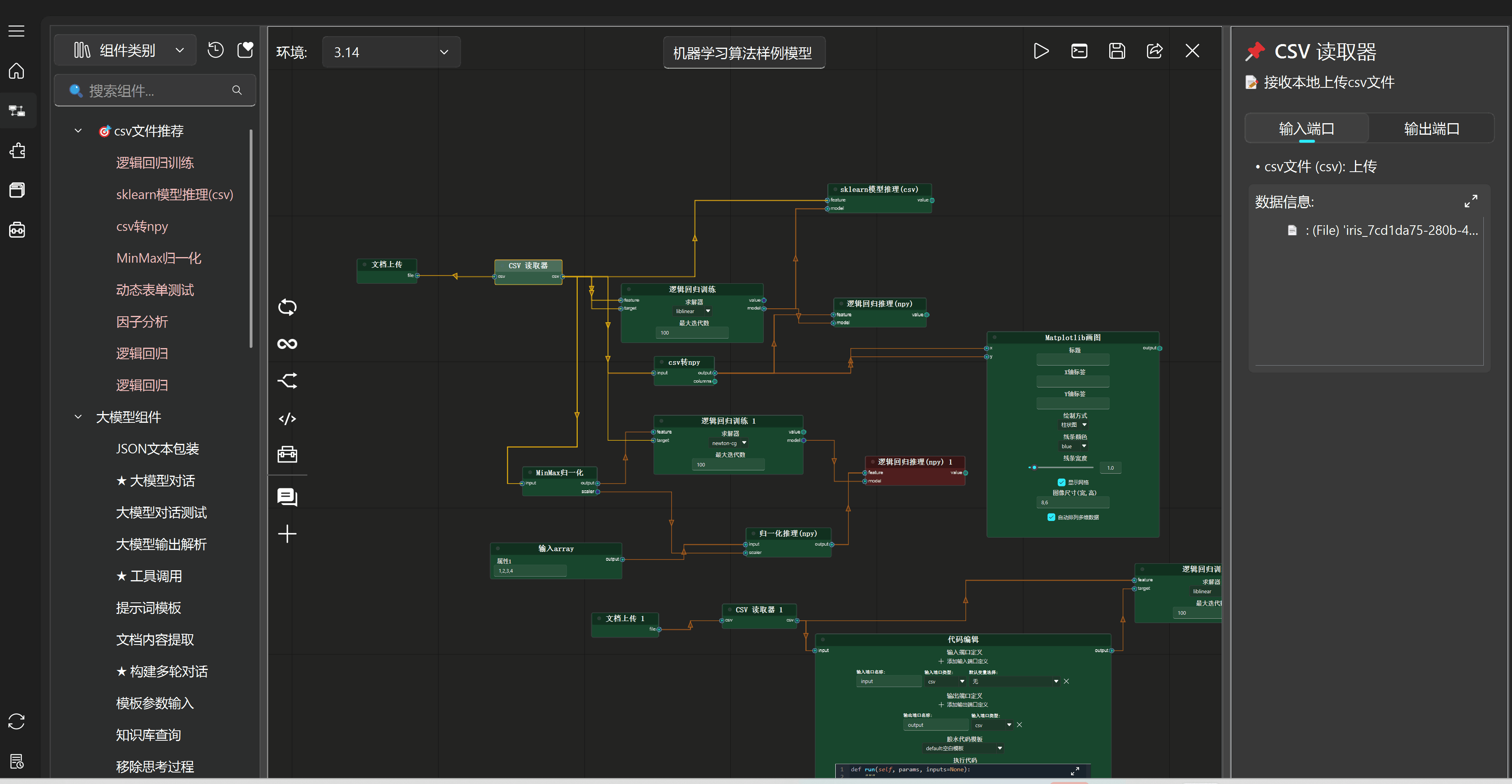Click the code brackets canvas tool icon
Viewport: 1512px width, 784px height.
[287, 418]
